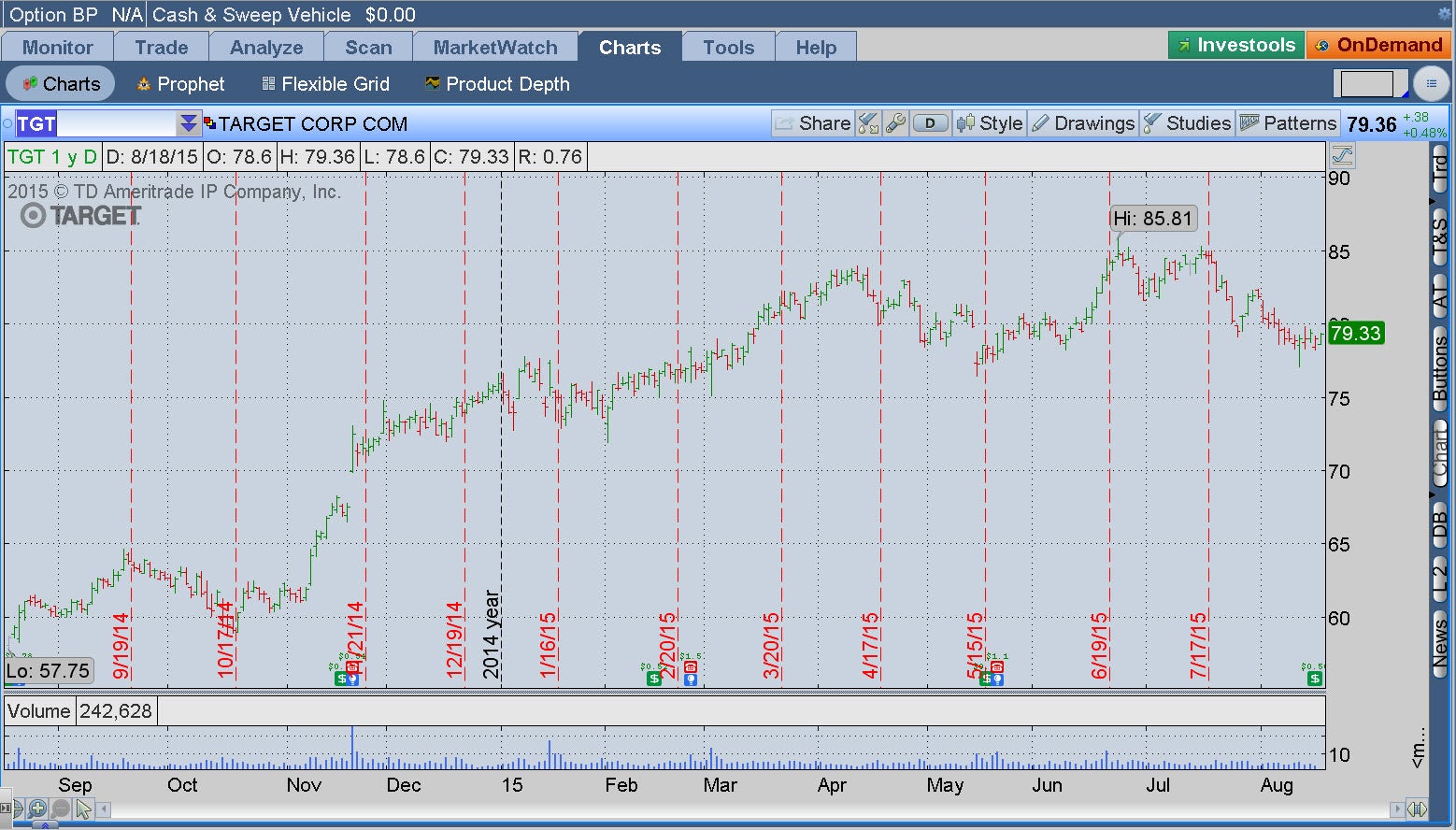Open the Style candlestick menu
This screenshot has height=830, width=1456.
pyautogui.click(x=990, y=123)
